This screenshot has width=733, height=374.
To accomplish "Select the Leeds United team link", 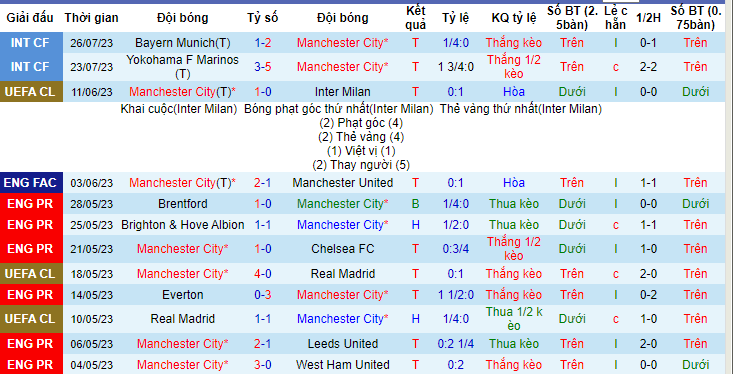I will (343, 344).
